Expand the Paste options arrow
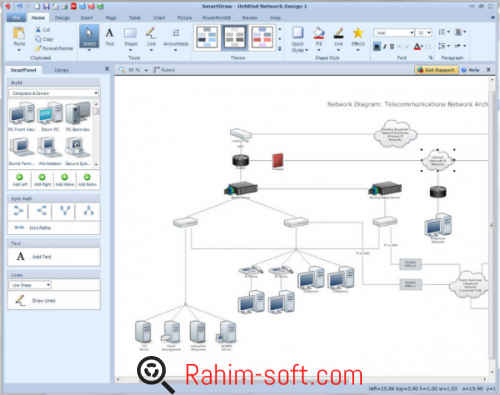 pos(19,50)
